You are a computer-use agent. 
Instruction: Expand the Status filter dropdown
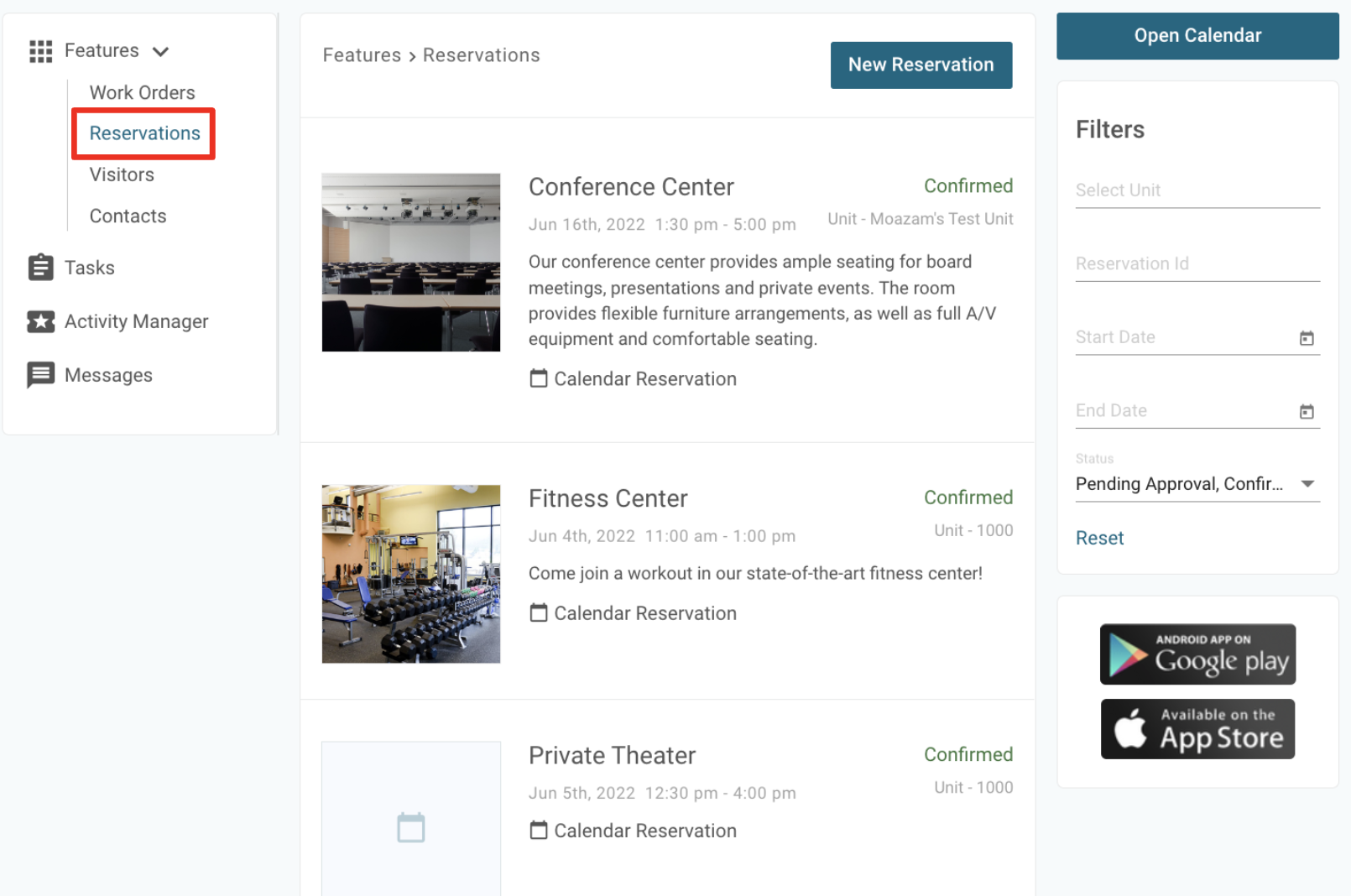(1307, 484)
